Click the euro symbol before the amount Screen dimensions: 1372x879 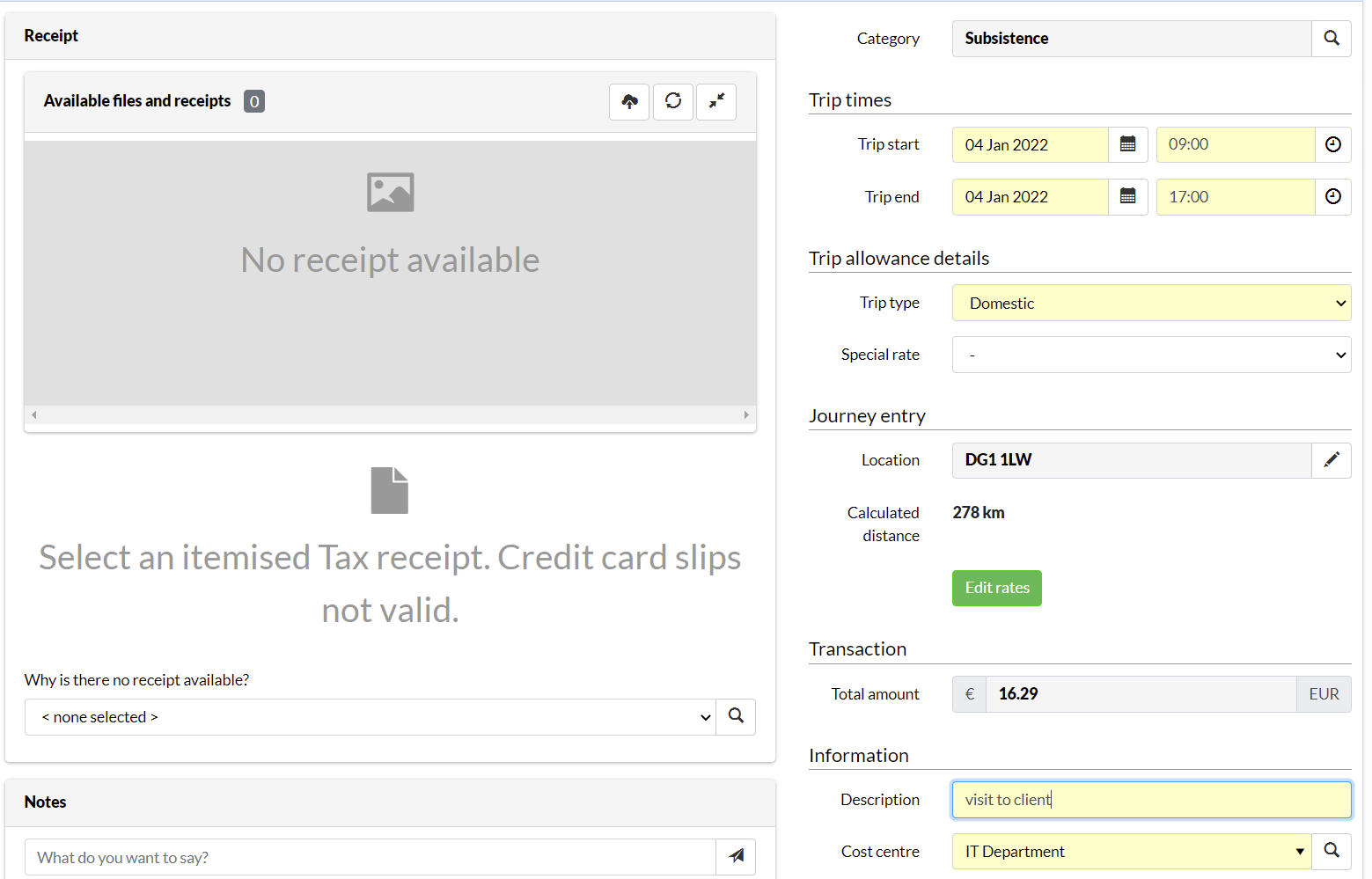coord(969,694)
